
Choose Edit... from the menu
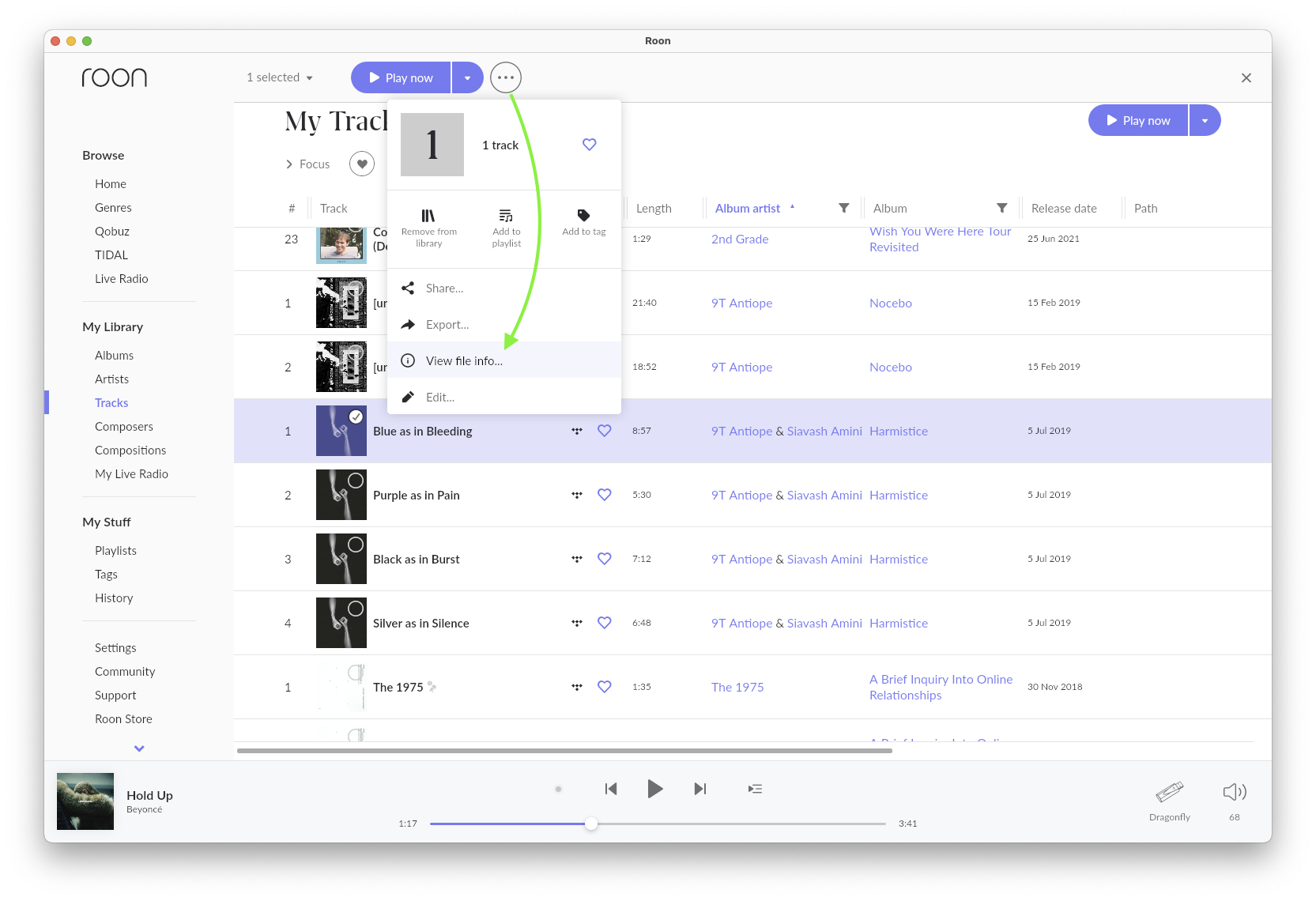pos(504,398)
